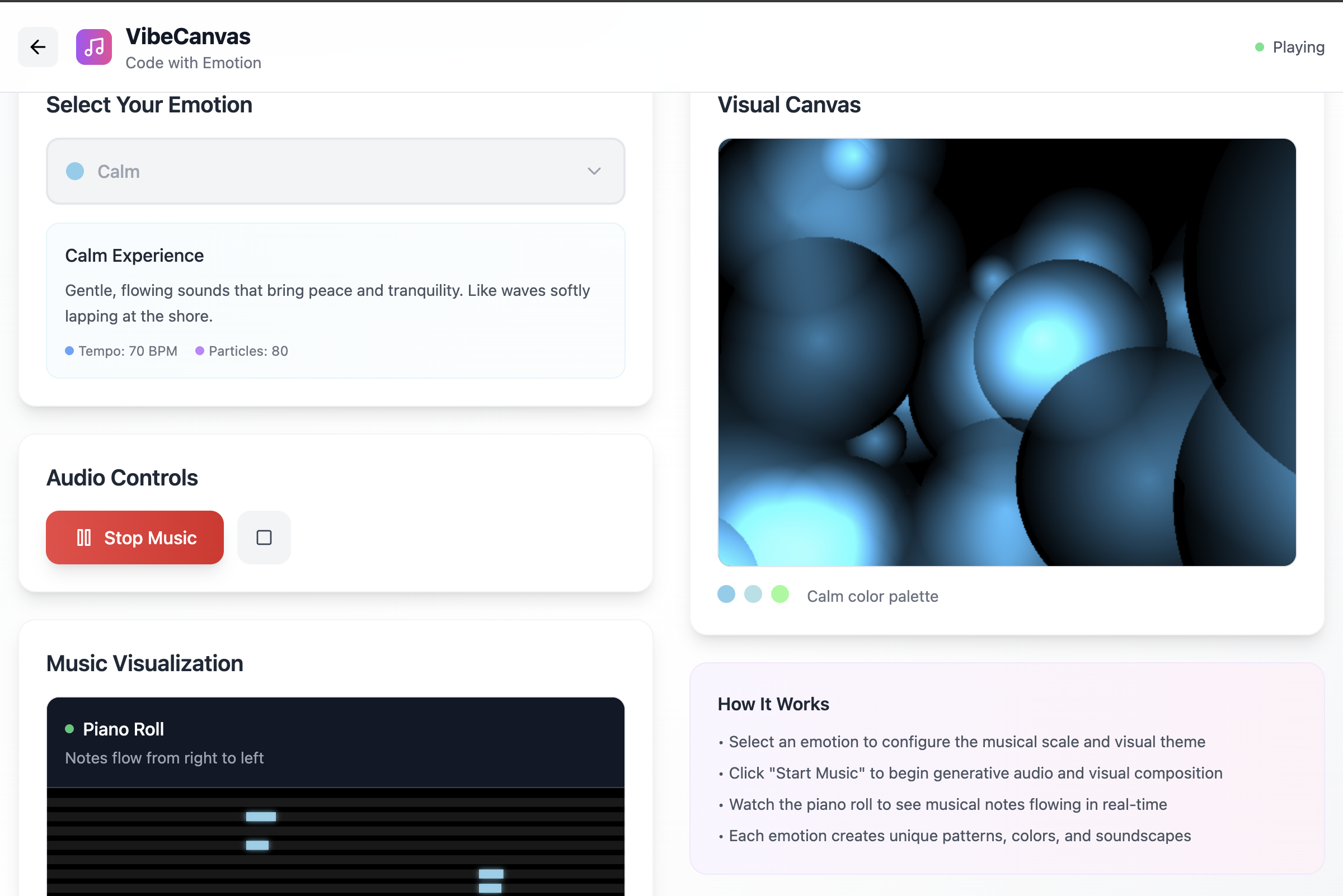Click the pause icon in Stop Music
Image resolution: width=1343 pixels, height=896 pixels.
pos(84,537)
